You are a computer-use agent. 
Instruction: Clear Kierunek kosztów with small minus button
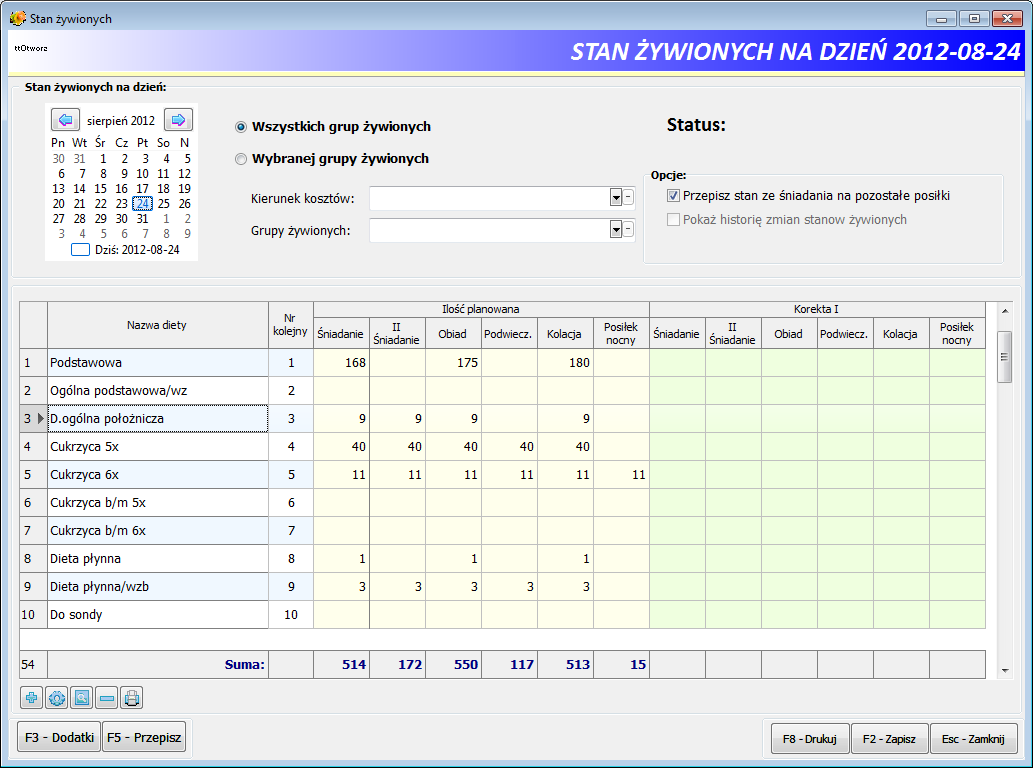pyautogui.click(x=628, y=196)
